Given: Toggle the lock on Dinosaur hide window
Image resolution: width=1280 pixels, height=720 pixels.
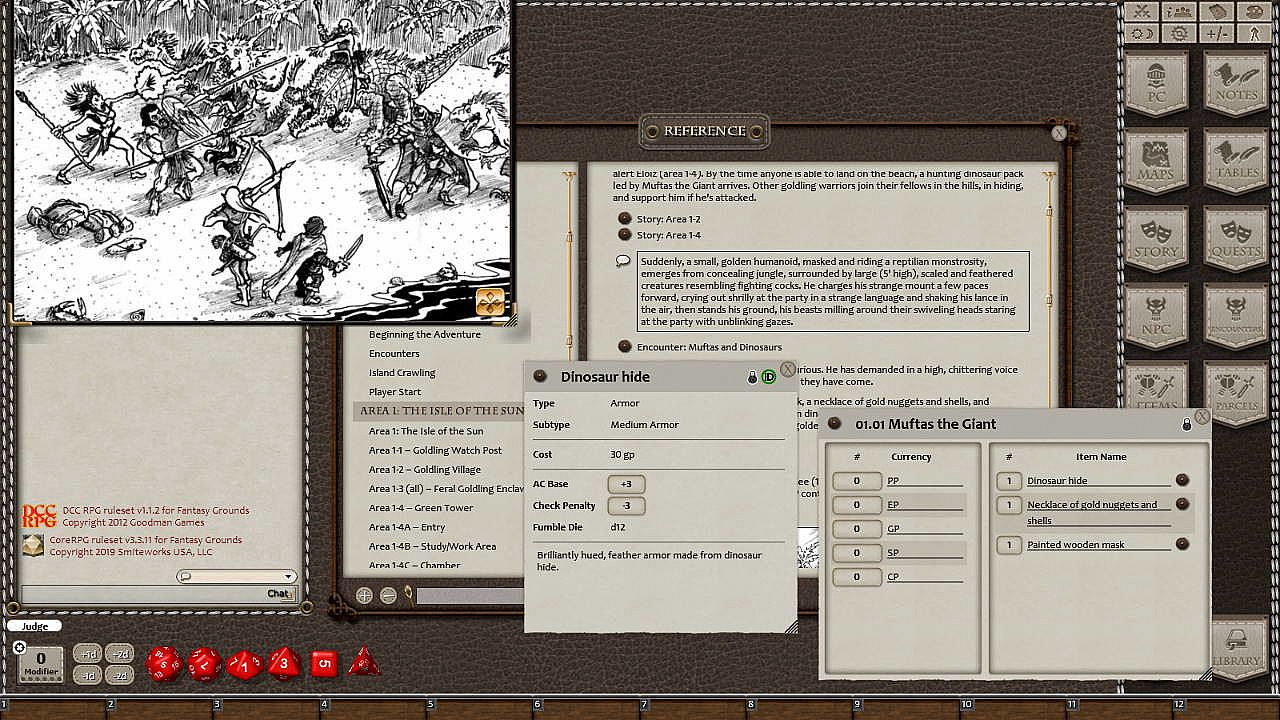Looking at the screenshot, I should [753, 377].
